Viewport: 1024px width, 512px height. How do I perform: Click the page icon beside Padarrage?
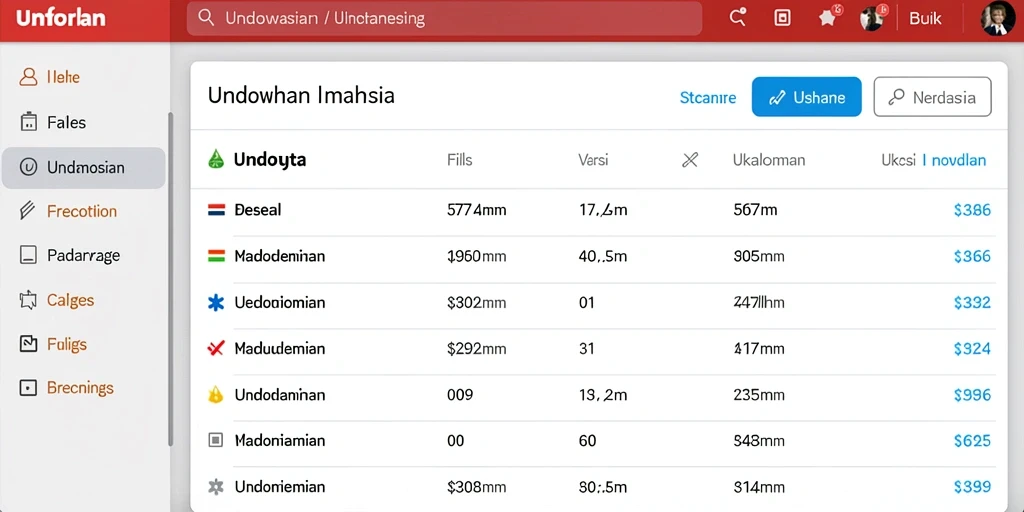[28, 255]
